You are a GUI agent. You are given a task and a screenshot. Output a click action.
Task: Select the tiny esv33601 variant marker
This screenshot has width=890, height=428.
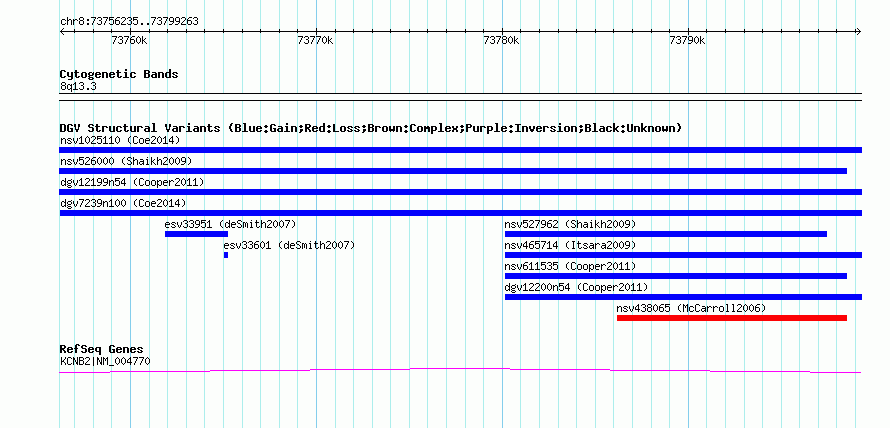tap(226, 255)
